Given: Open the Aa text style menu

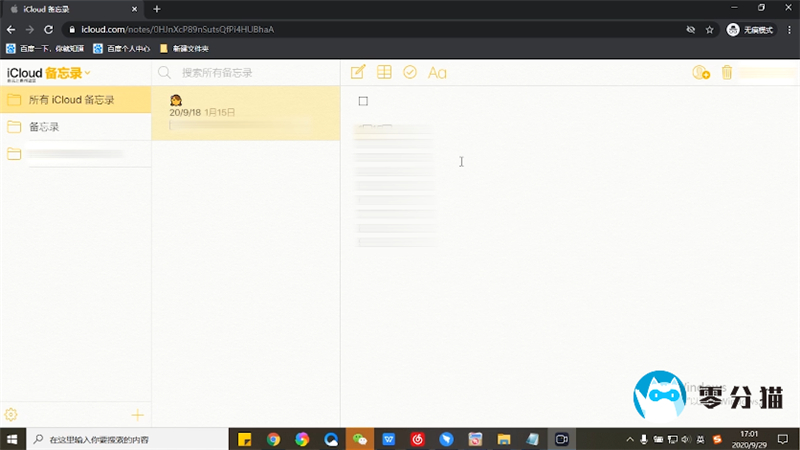Looking at the screenshot, I should (x=437, y=73).
